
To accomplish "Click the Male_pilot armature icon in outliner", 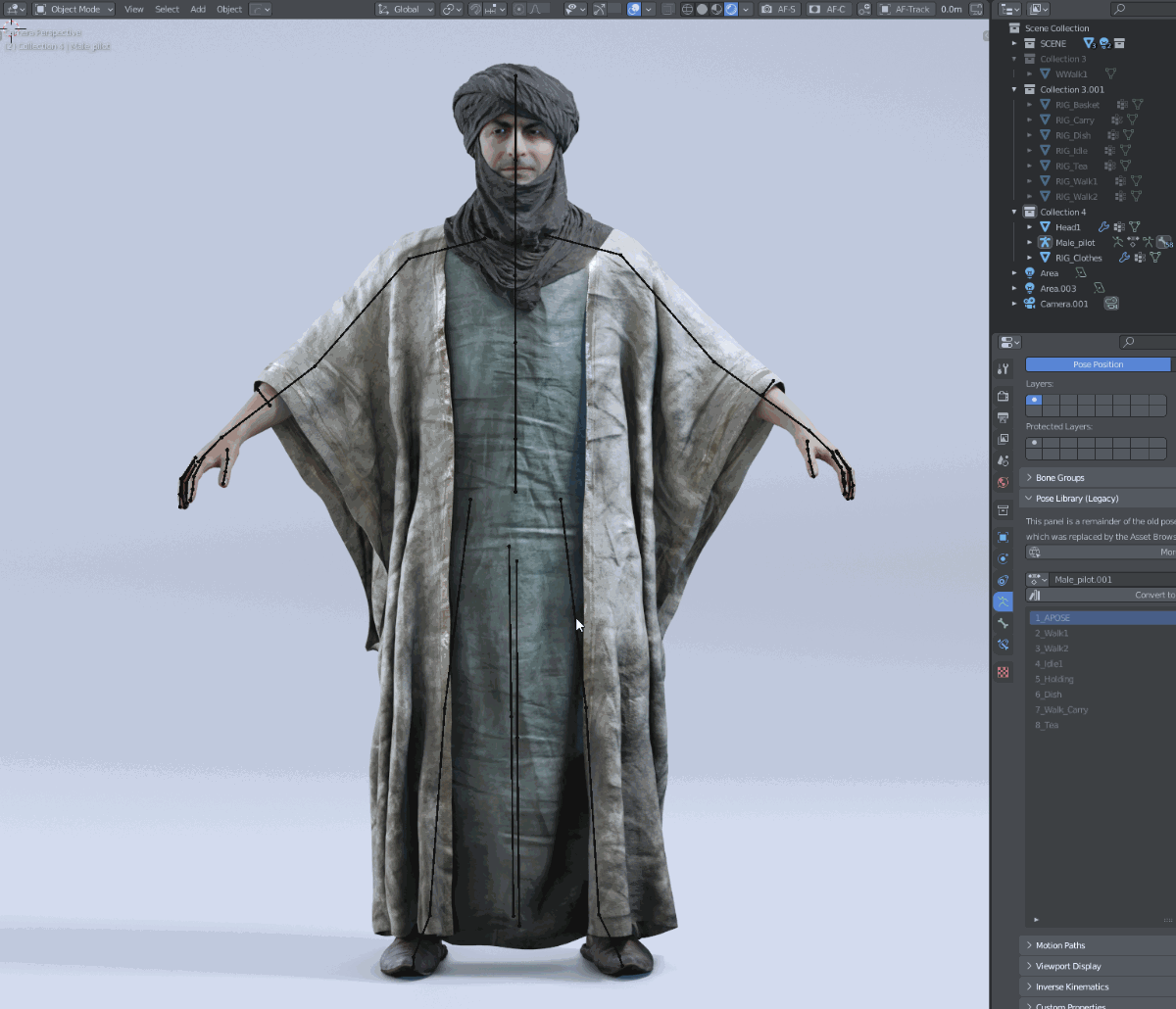I will click(x=1045, y=242).
